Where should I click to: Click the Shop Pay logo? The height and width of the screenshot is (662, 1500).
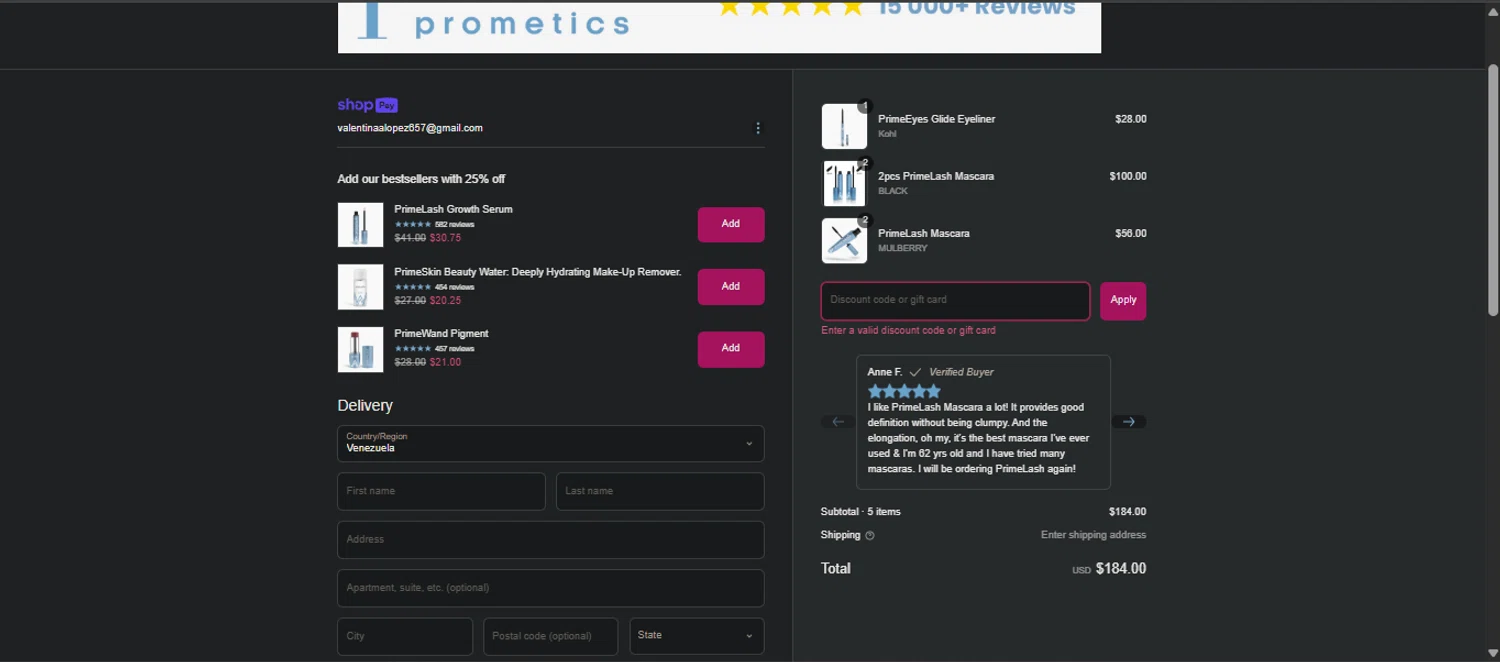point(367,105)
